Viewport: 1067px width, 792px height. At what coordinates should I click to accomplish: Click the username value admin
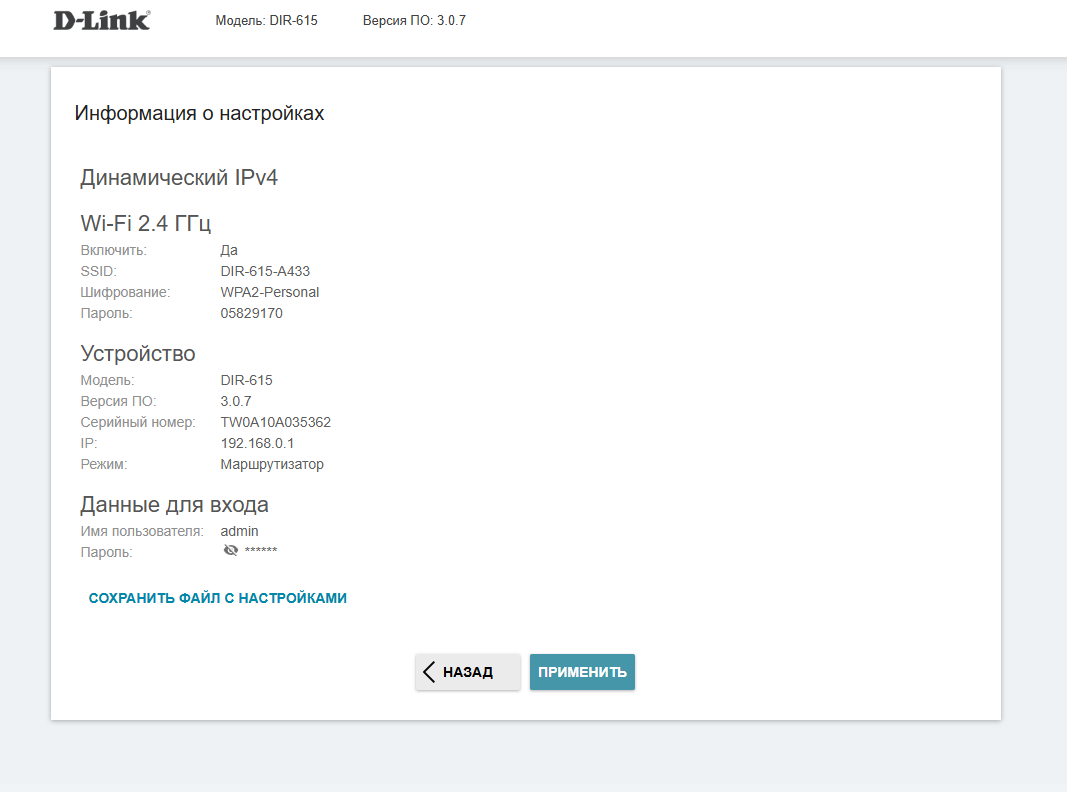point(240,531)
